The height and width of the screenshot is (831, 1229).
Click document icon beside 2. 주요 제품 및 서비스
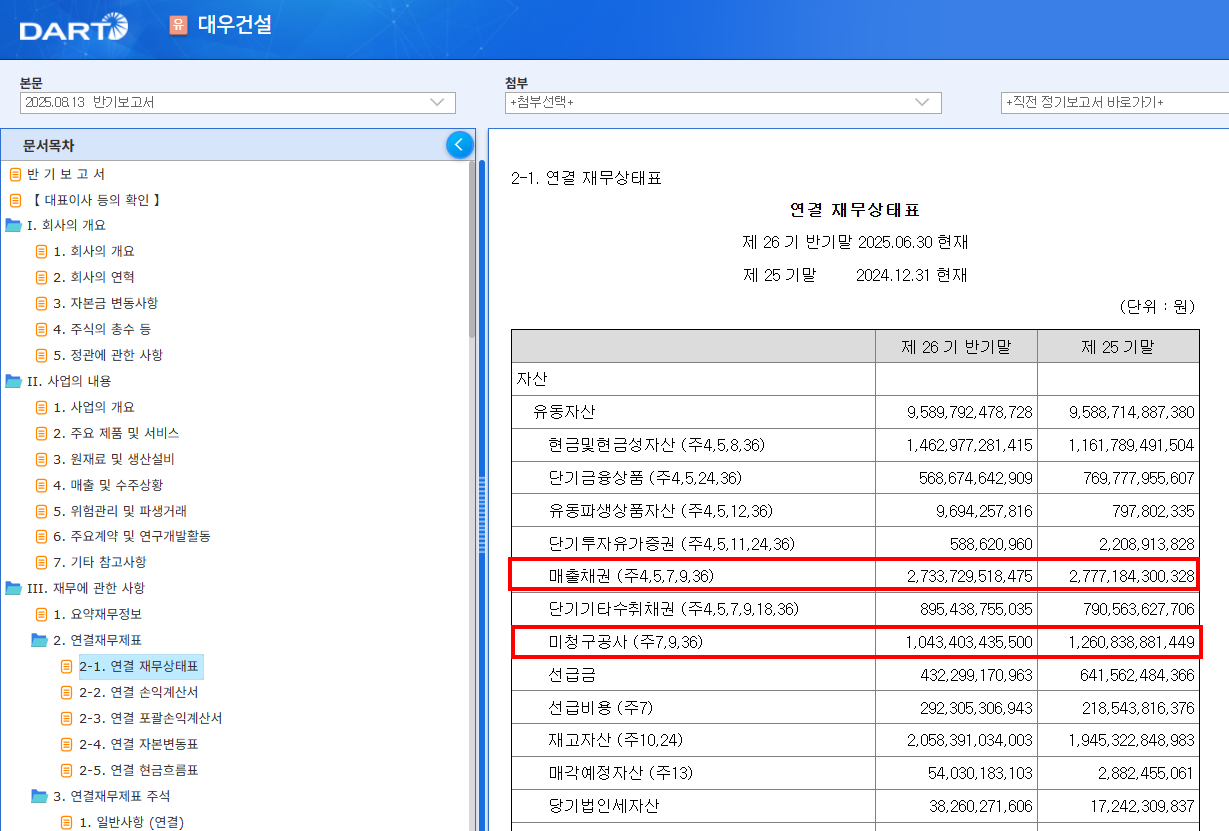tap(41, 433)
